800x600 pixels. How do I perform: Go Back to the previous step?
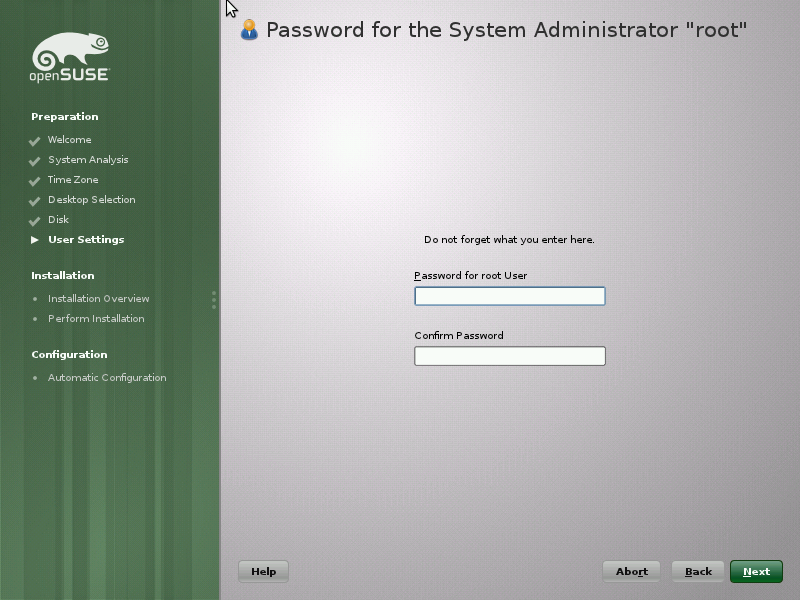pos(698,571)
